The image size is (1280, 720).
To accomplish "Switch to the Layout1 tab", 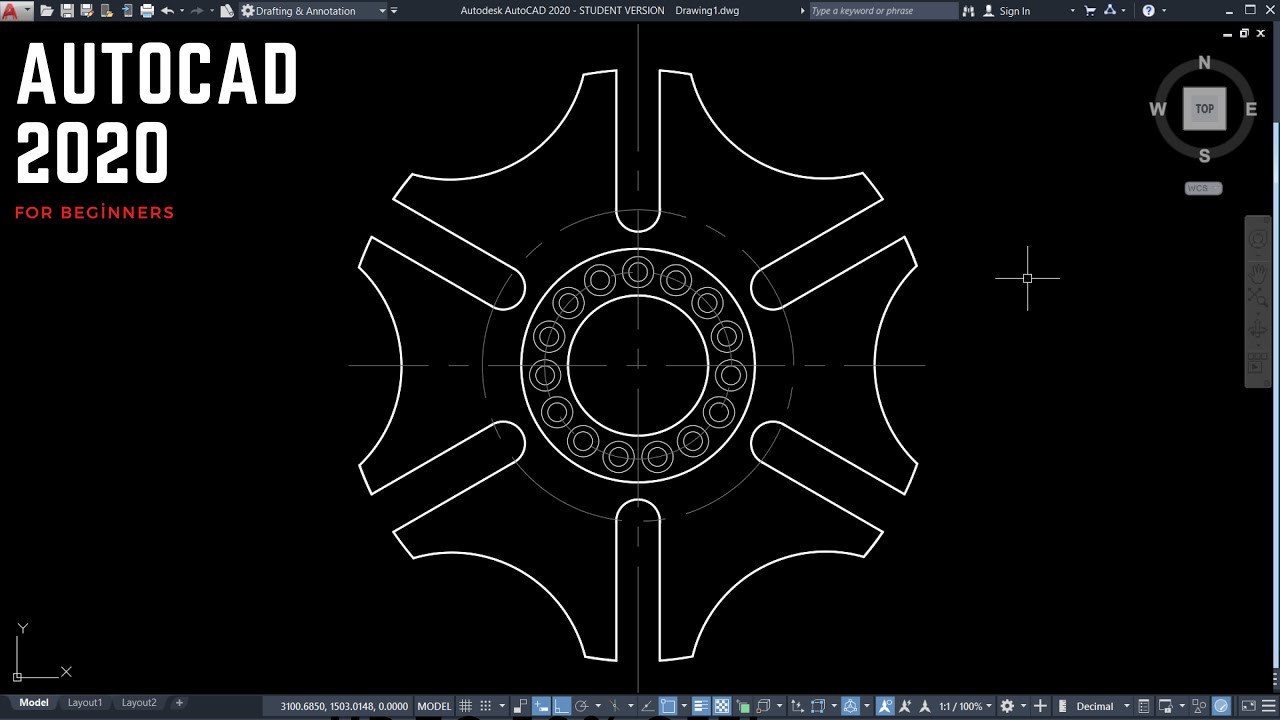I will [85, 703].
